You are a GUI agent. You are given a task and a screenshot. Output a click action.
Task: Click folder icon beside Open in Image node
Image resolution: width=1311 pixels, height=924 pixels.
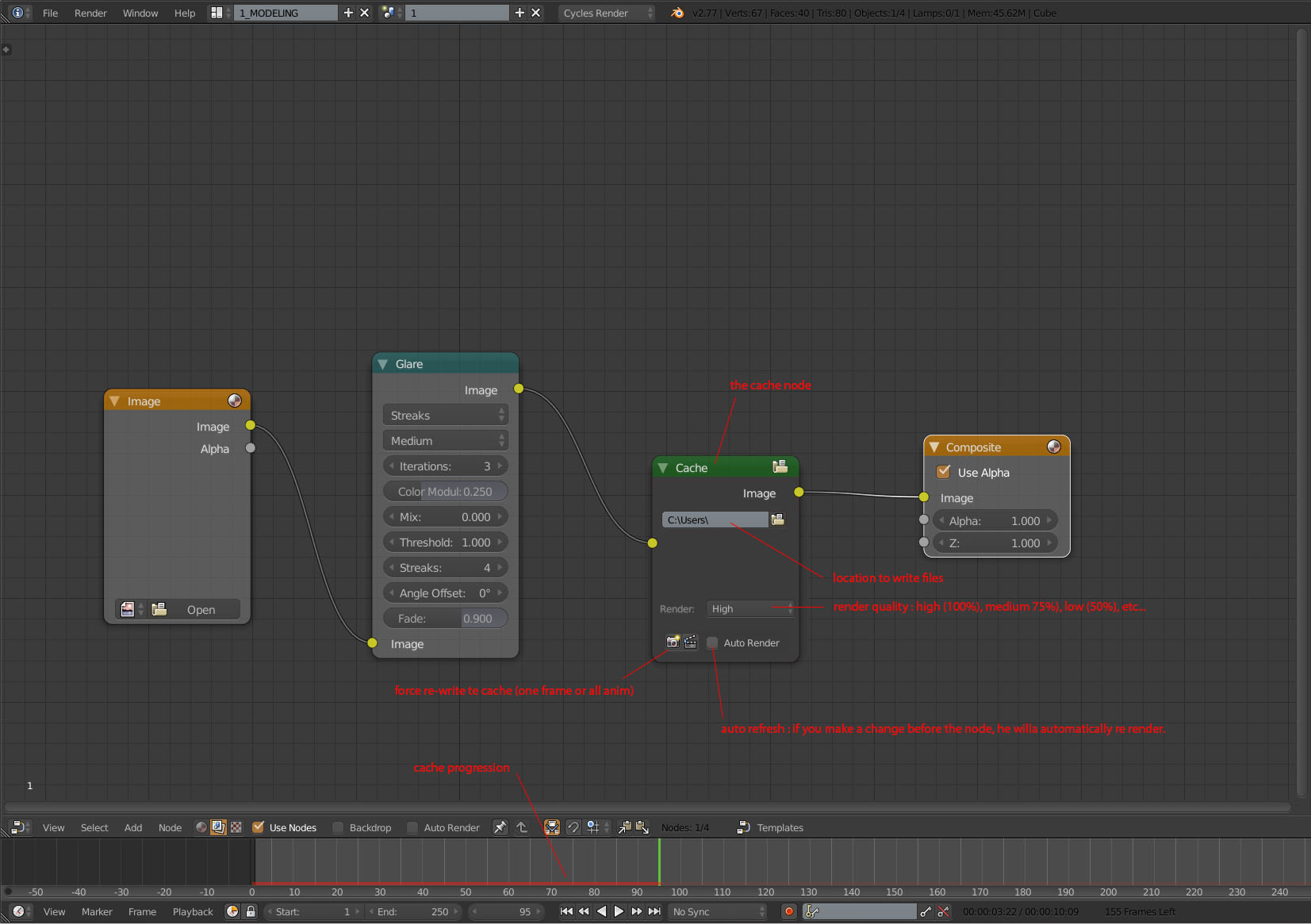tap(159, 609)
